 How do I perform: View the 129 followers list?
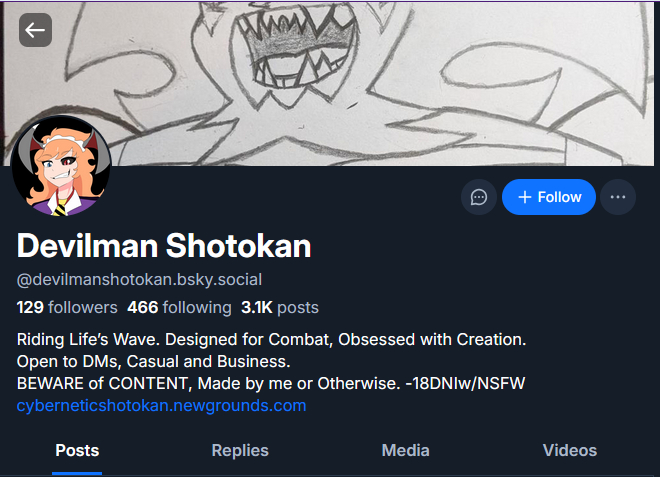[x=67, y=307]
